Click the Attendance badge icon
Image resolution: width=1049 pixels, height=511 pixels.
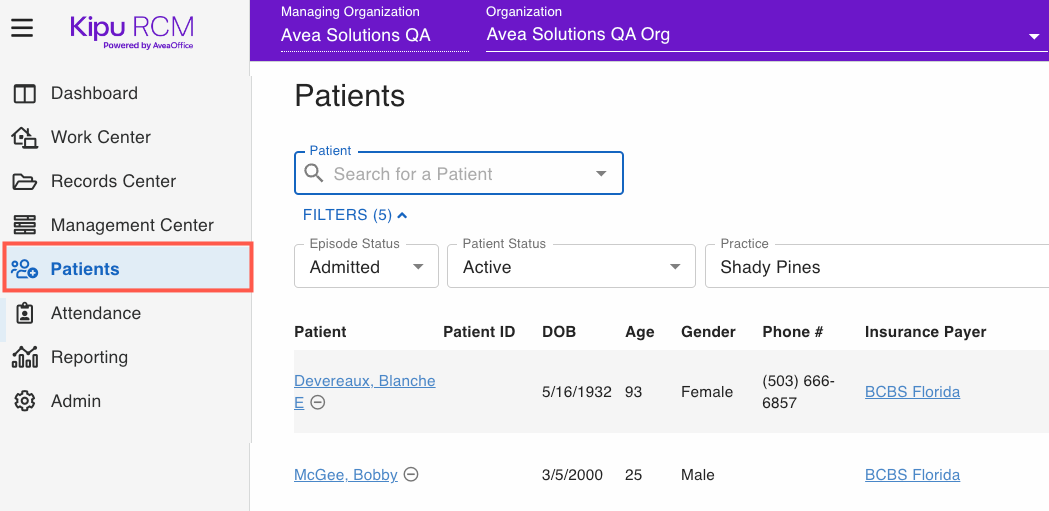[x=25, y=313]
